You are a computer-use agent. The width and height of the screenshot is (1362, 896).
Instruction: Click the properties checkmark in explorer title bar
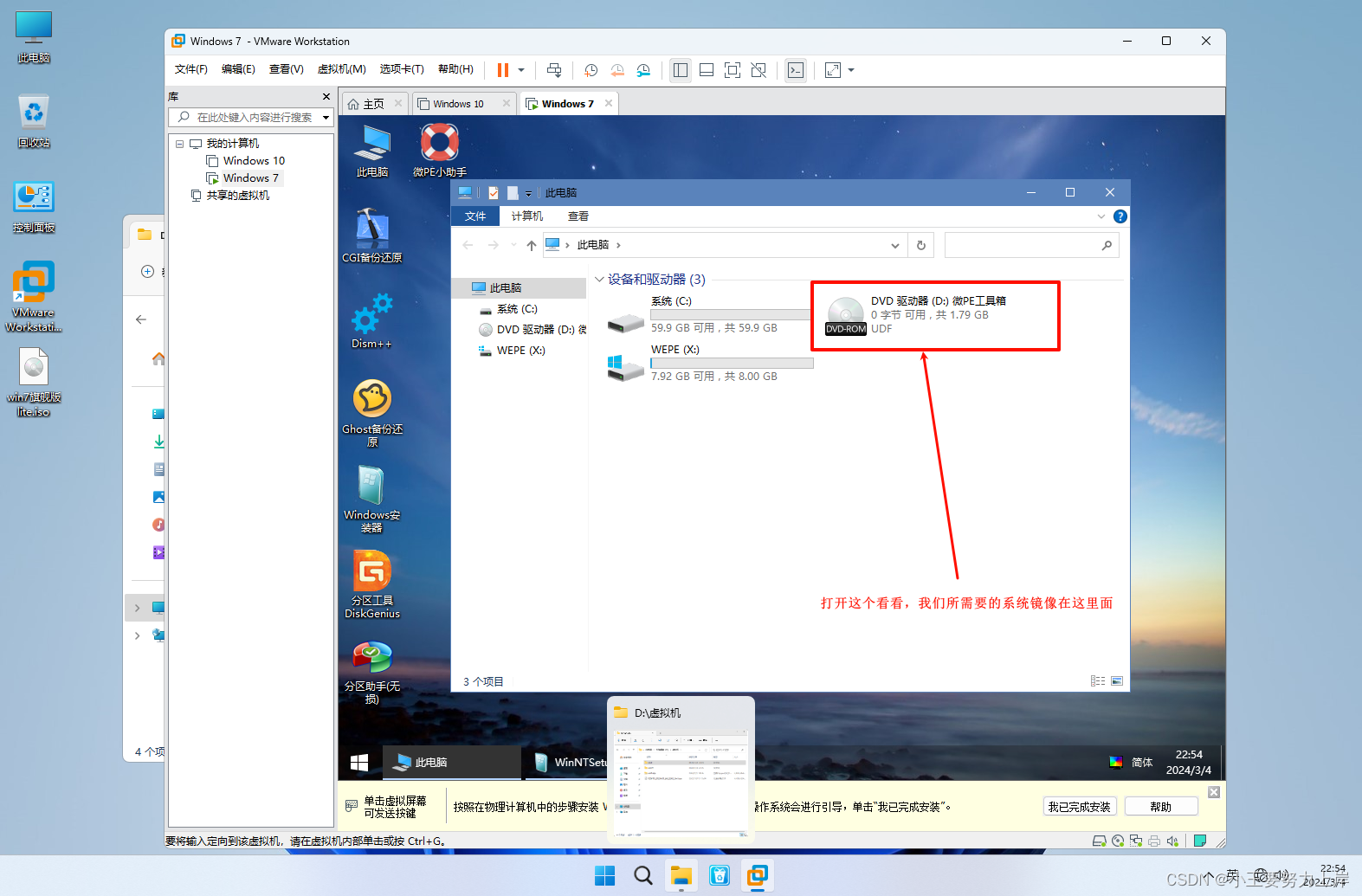click(494, 193)
